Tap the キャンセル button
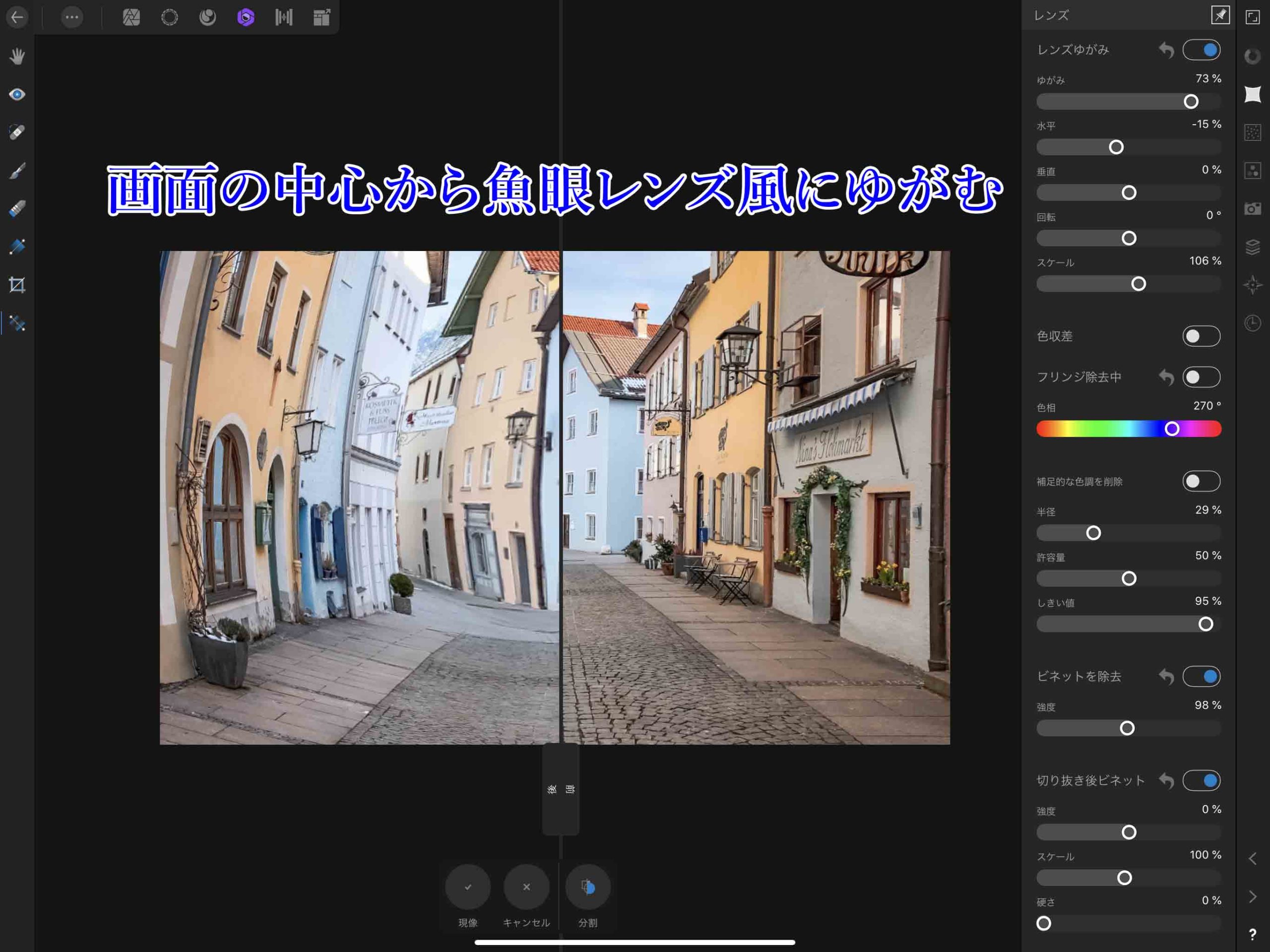Image resolution: width=1270 pixels, height=952 pixels. pos(526,887)
